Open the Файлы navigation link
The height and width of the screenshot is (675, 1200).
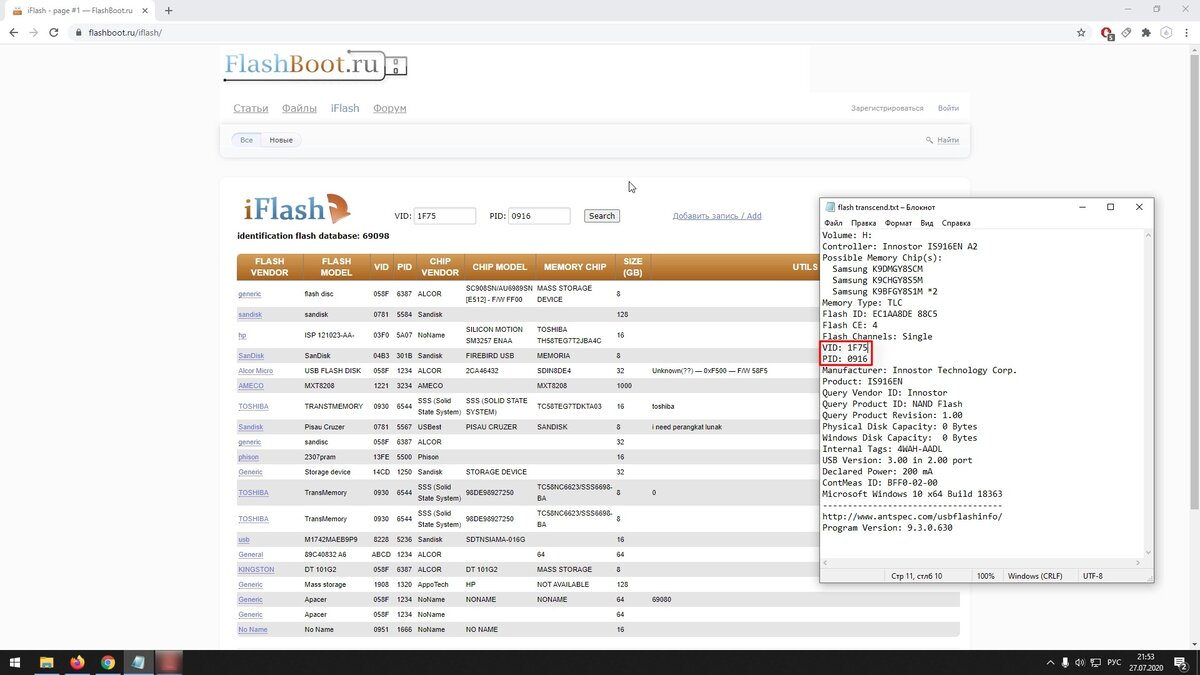[299, 108]
